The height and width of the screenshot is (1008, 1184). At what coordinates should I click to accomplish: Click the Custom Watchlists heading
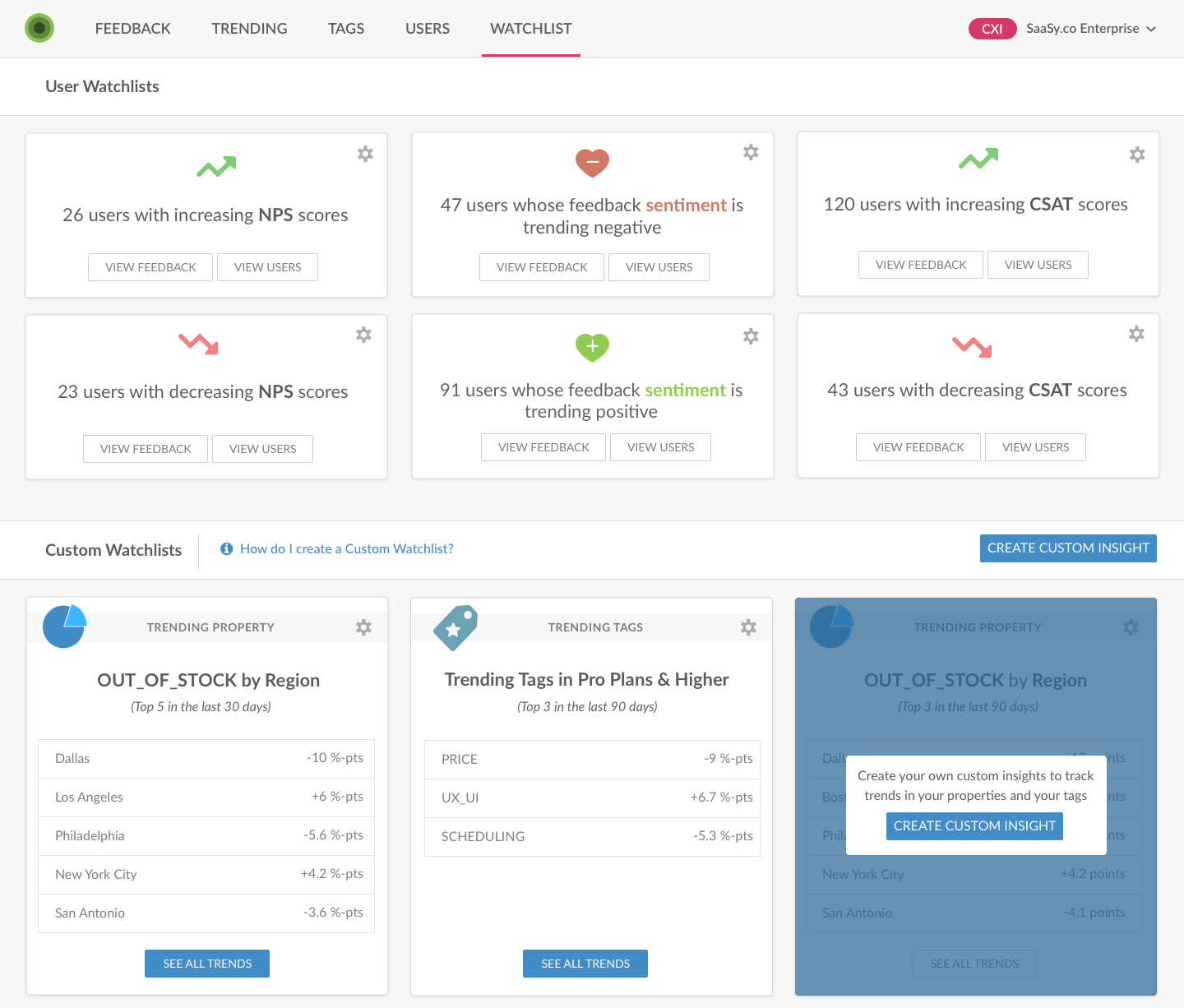[x=113, y=550]
